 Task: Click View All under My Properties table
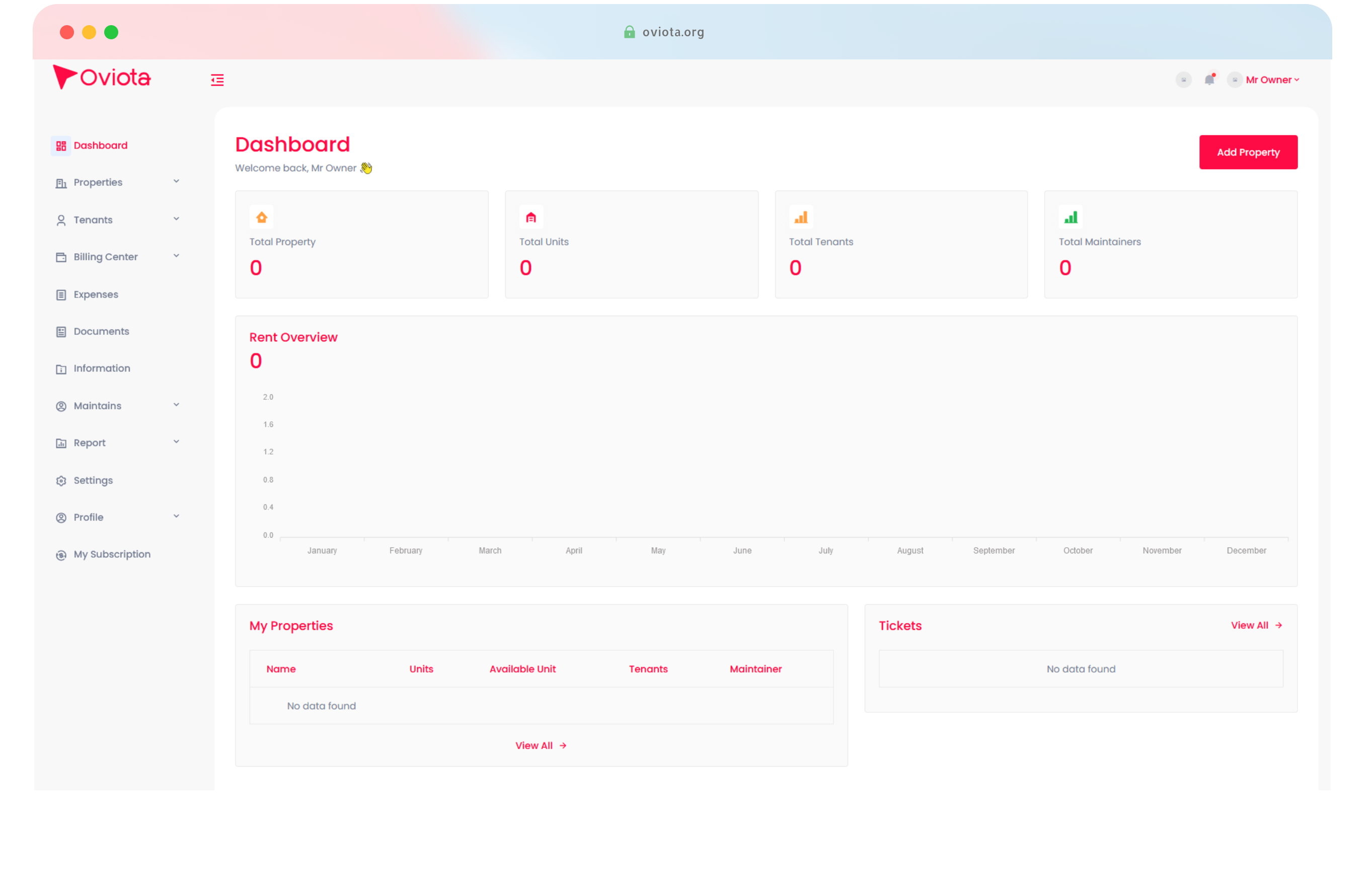pyautogui.click(x=541, y=746)
